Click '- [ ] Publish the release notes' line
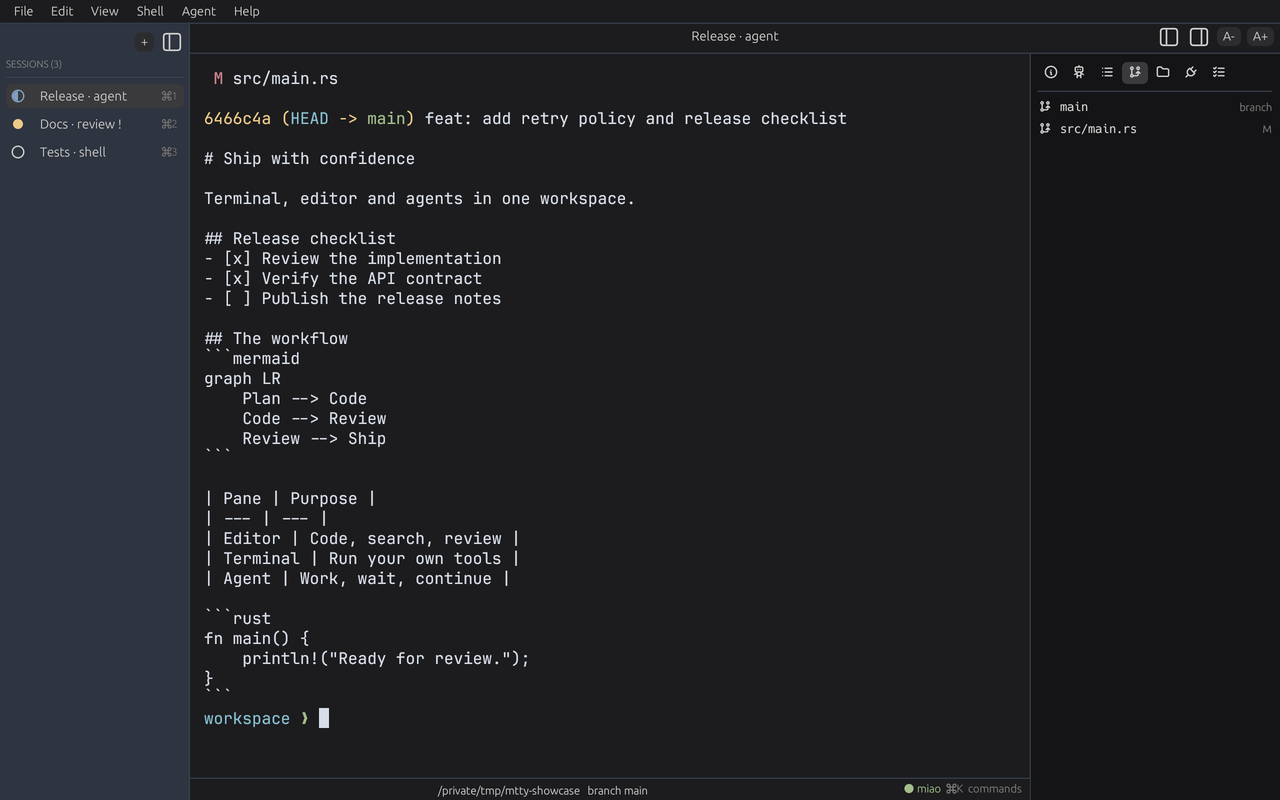 point(353,298)
